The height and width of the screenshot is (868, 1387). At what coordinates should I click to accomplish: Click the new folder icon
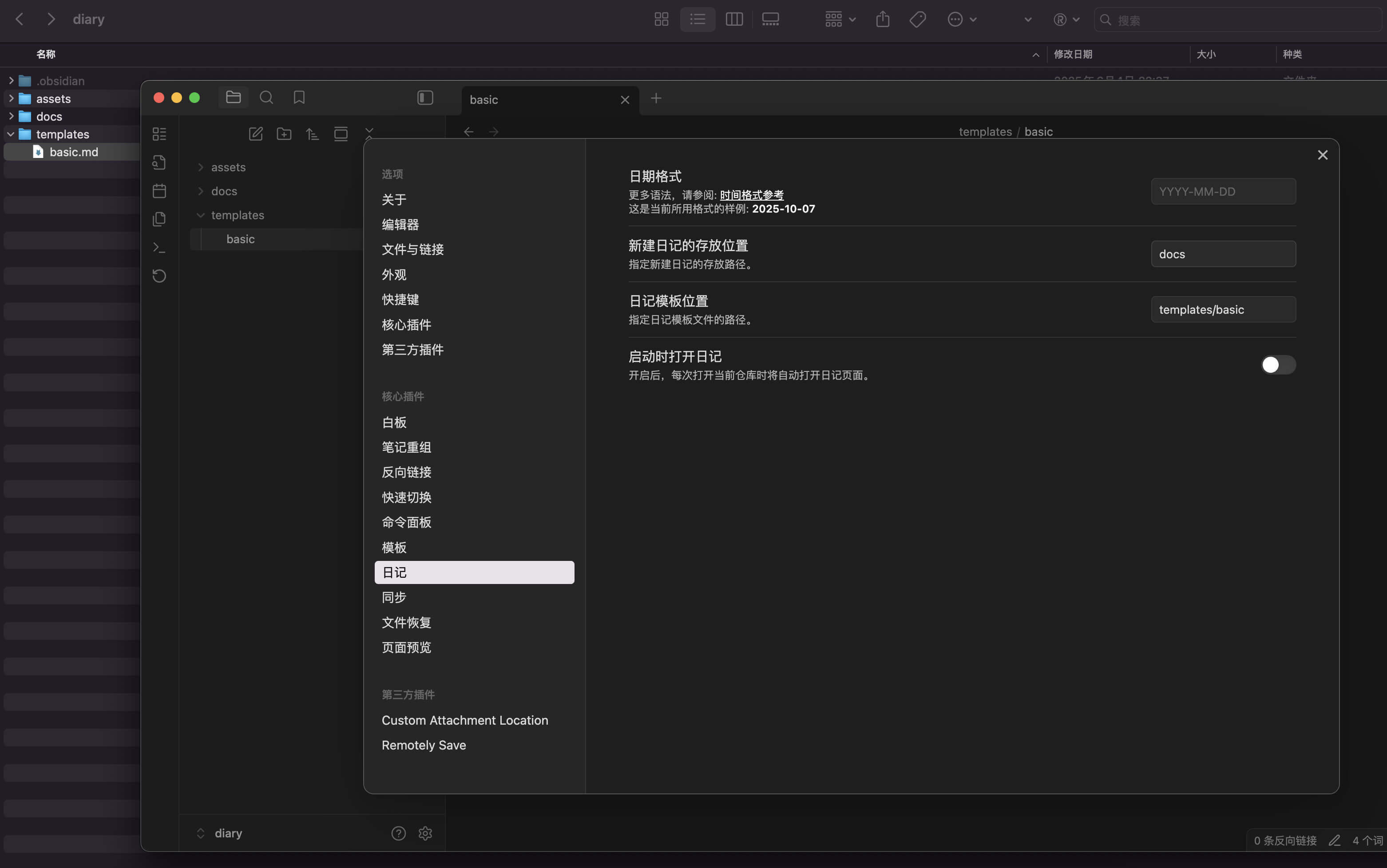[284, 134]
